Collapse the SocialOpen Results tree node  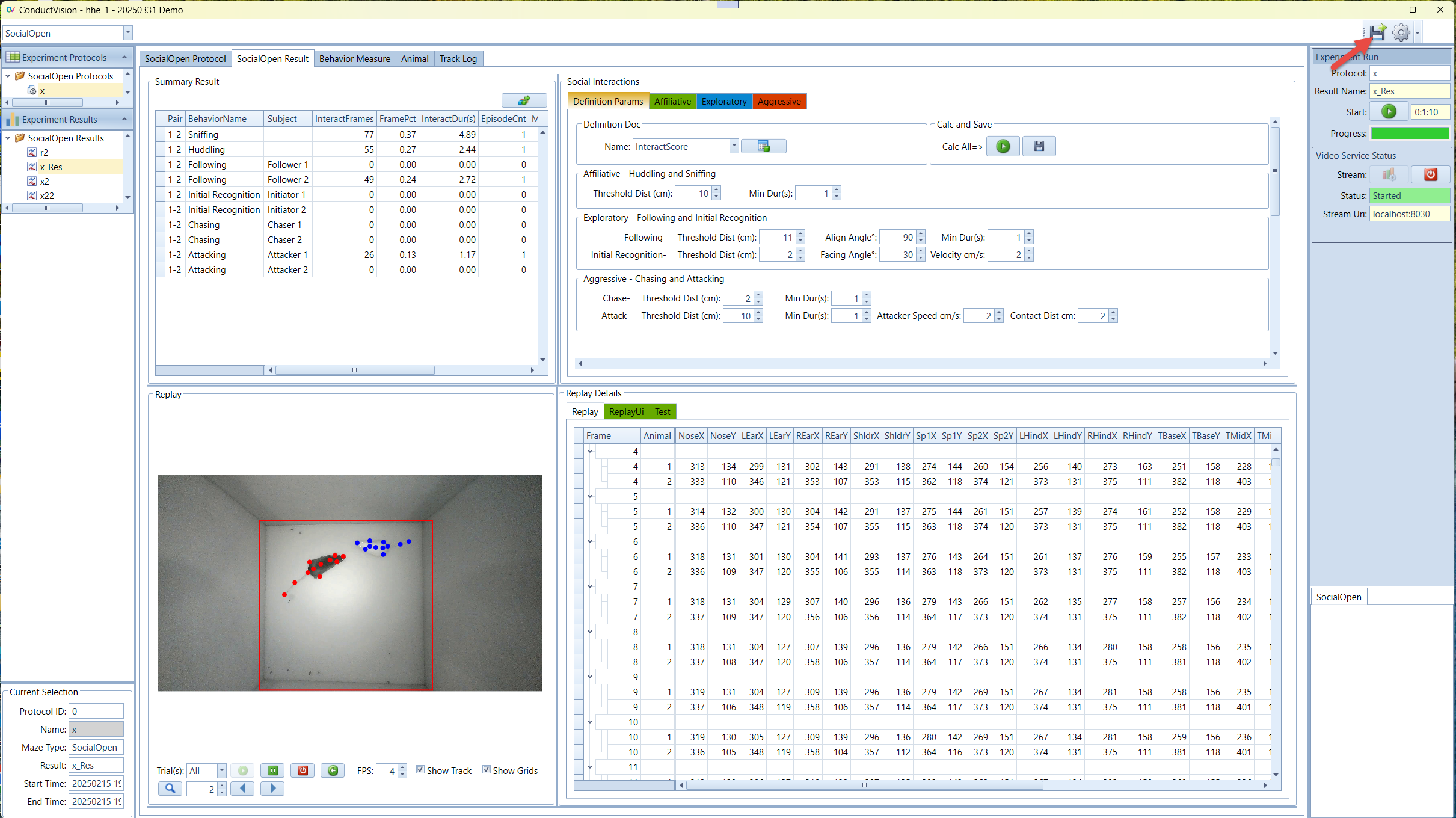[x=8, y=138]
